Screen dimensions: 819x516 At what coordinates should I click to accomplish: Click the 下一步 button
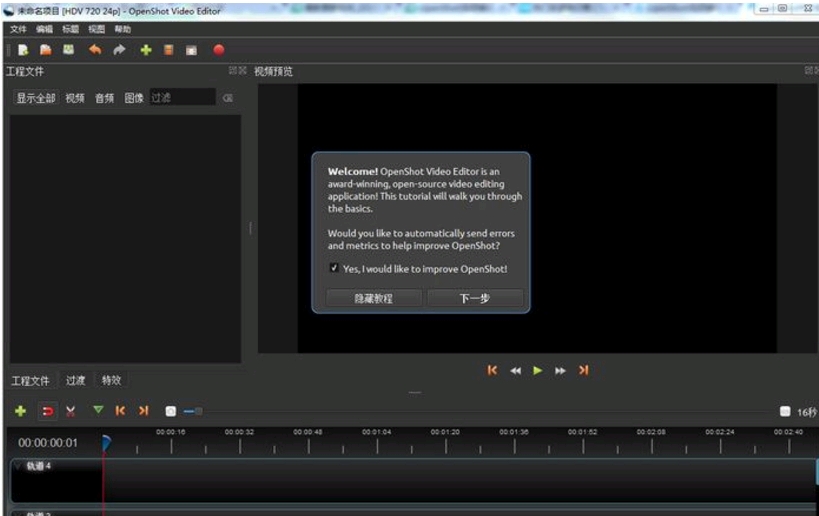[475, 298]
